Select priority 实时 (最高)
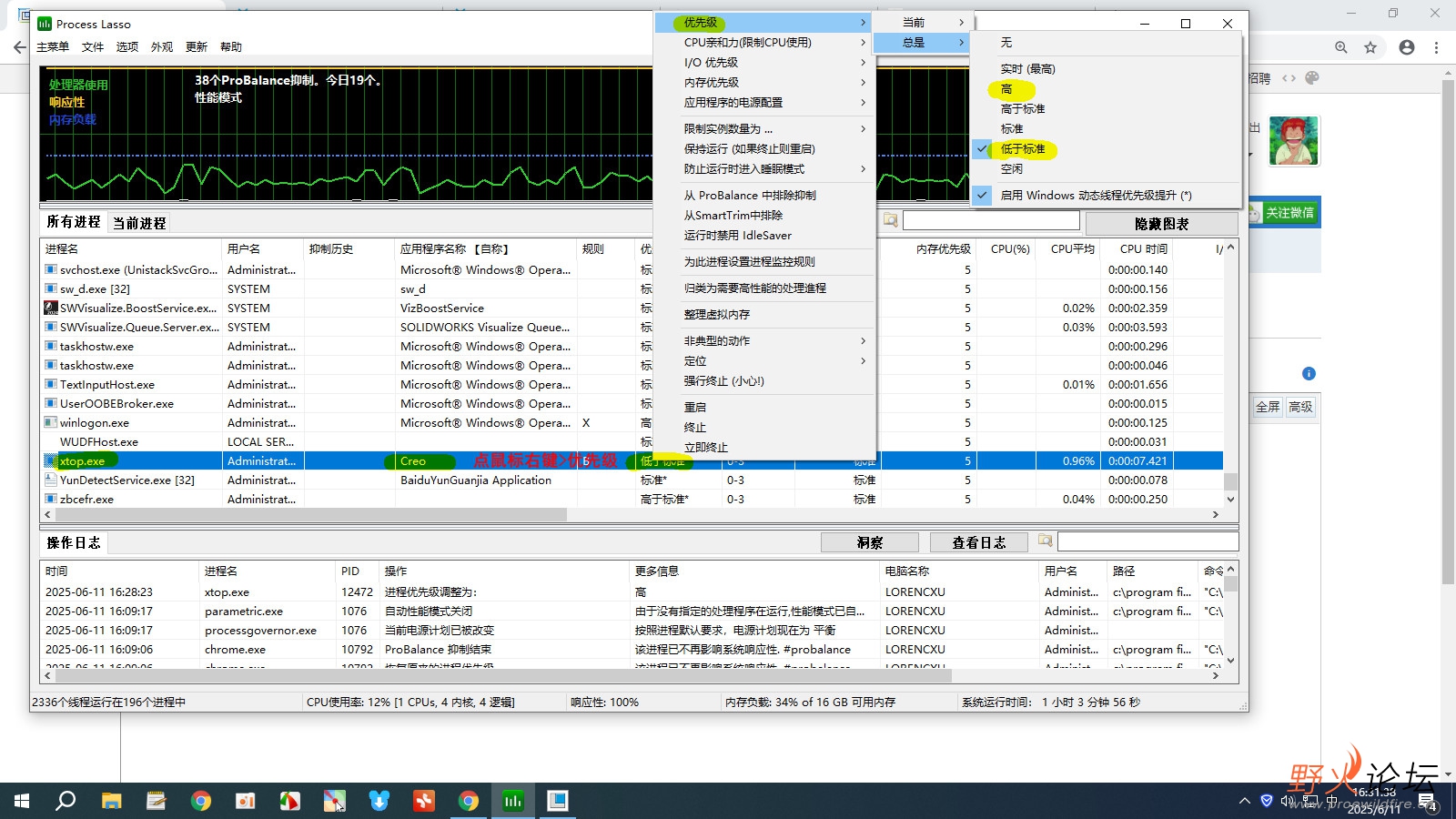 point(1106,69)
